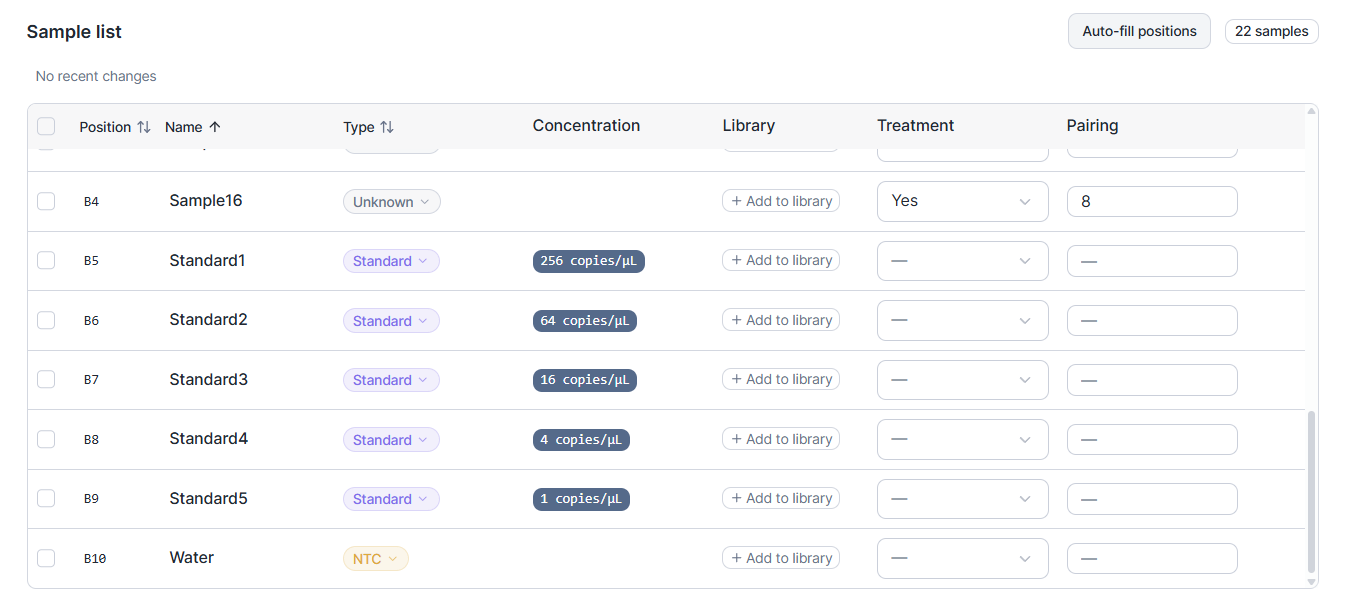Open the Standard type dropdown for Standard2
This screenshot has width=1349, height=609.
click(391, 321)
